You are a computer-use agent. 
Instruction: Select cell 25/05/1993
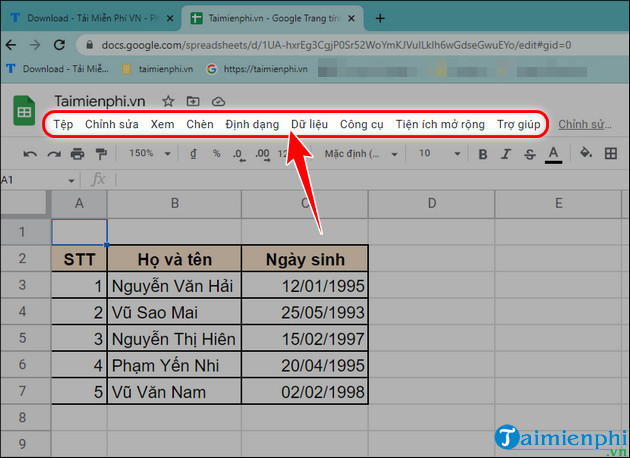305,312
